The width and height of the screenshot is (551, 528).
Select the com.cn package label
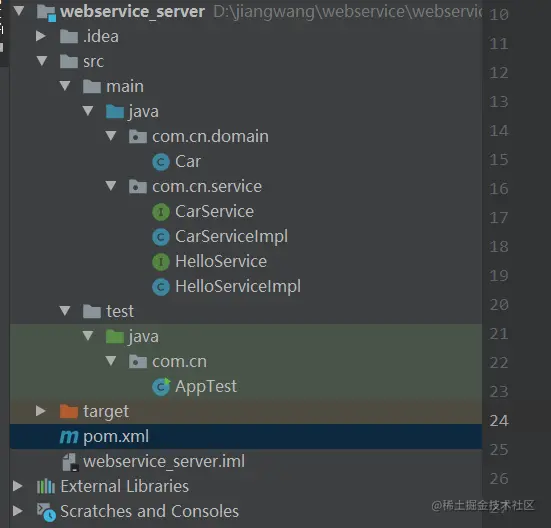180,362
